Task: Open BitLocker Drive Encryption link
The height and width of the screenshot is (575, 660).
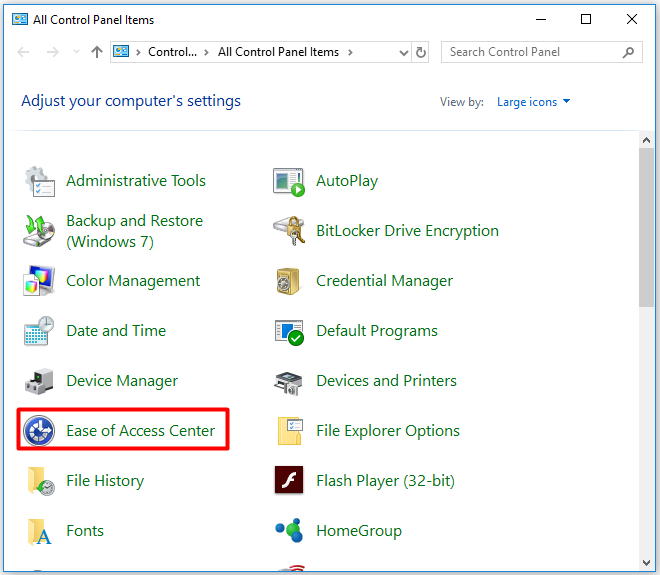Action: (407, 231)
